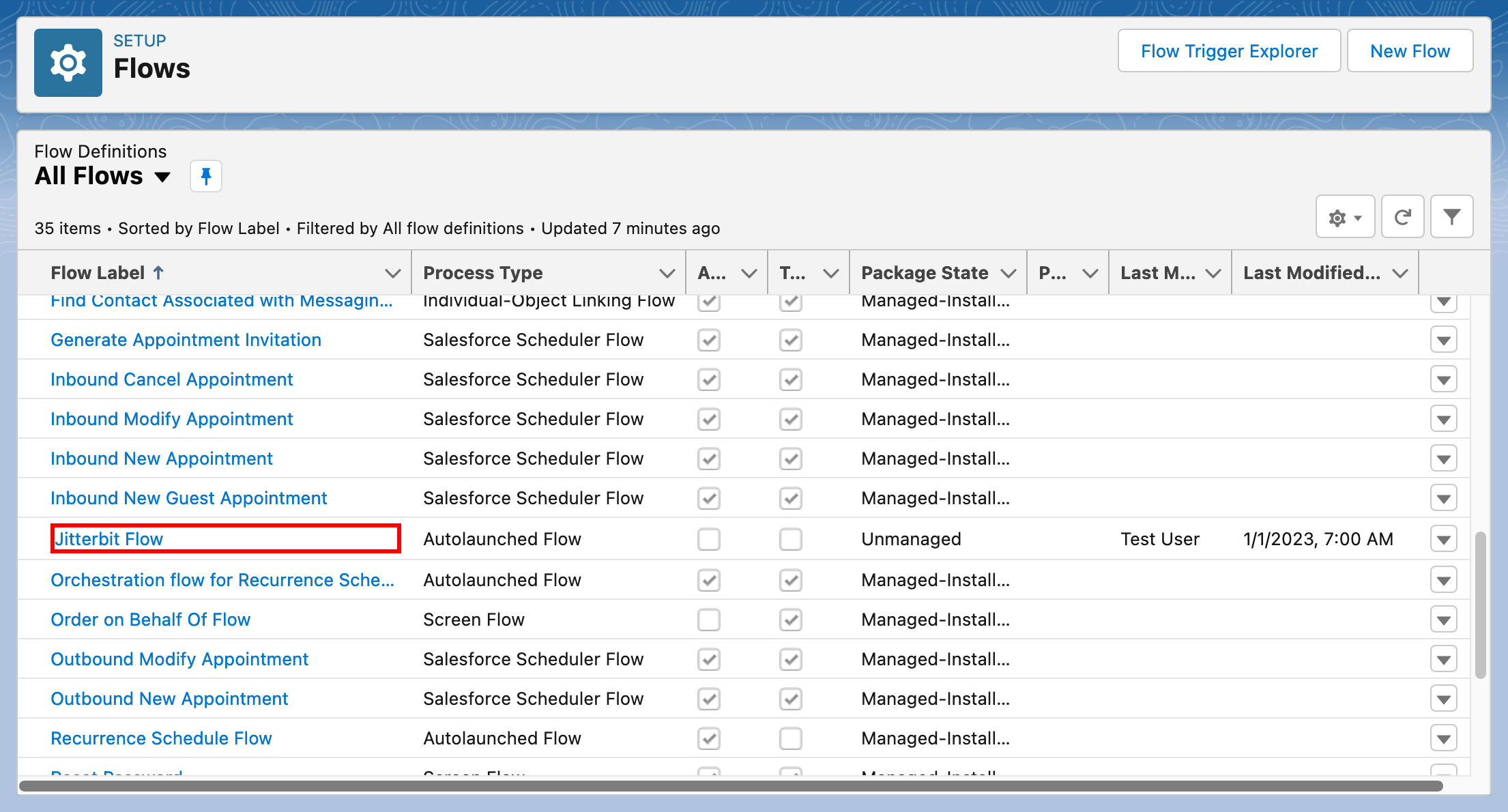Screen dimensions: 1508x812
Task: Toggle Active checkbox for Jitterbit Flow
Action: tap(709, 540)
